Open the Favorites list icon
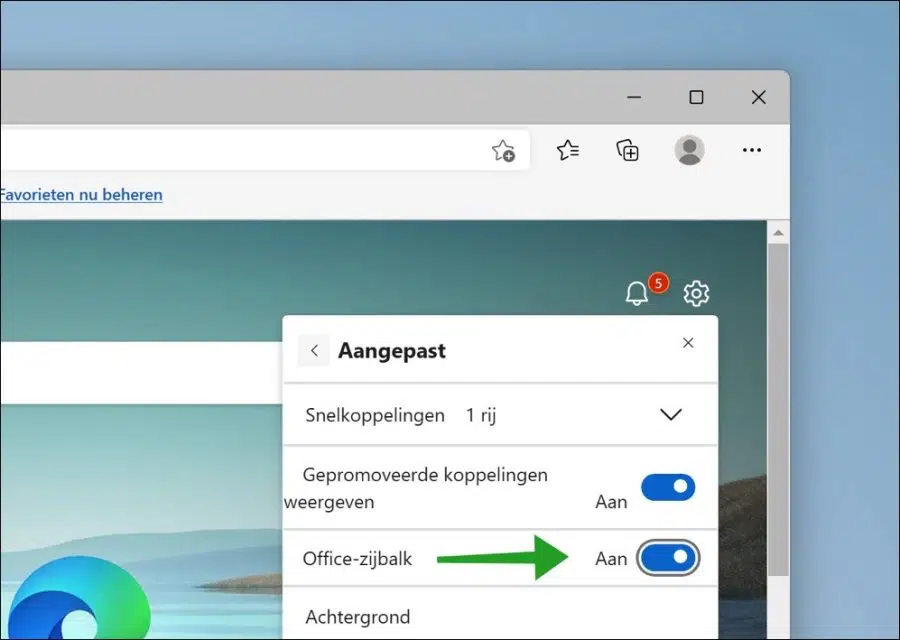 click(568, 150)
